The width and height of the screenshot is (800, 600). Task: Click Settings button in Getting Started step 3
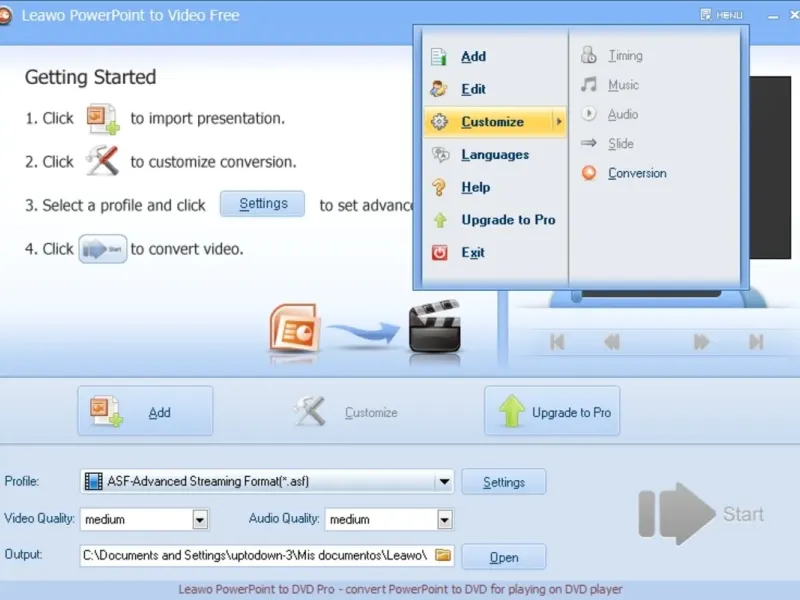pyautogui.click(x=262, y=204)
